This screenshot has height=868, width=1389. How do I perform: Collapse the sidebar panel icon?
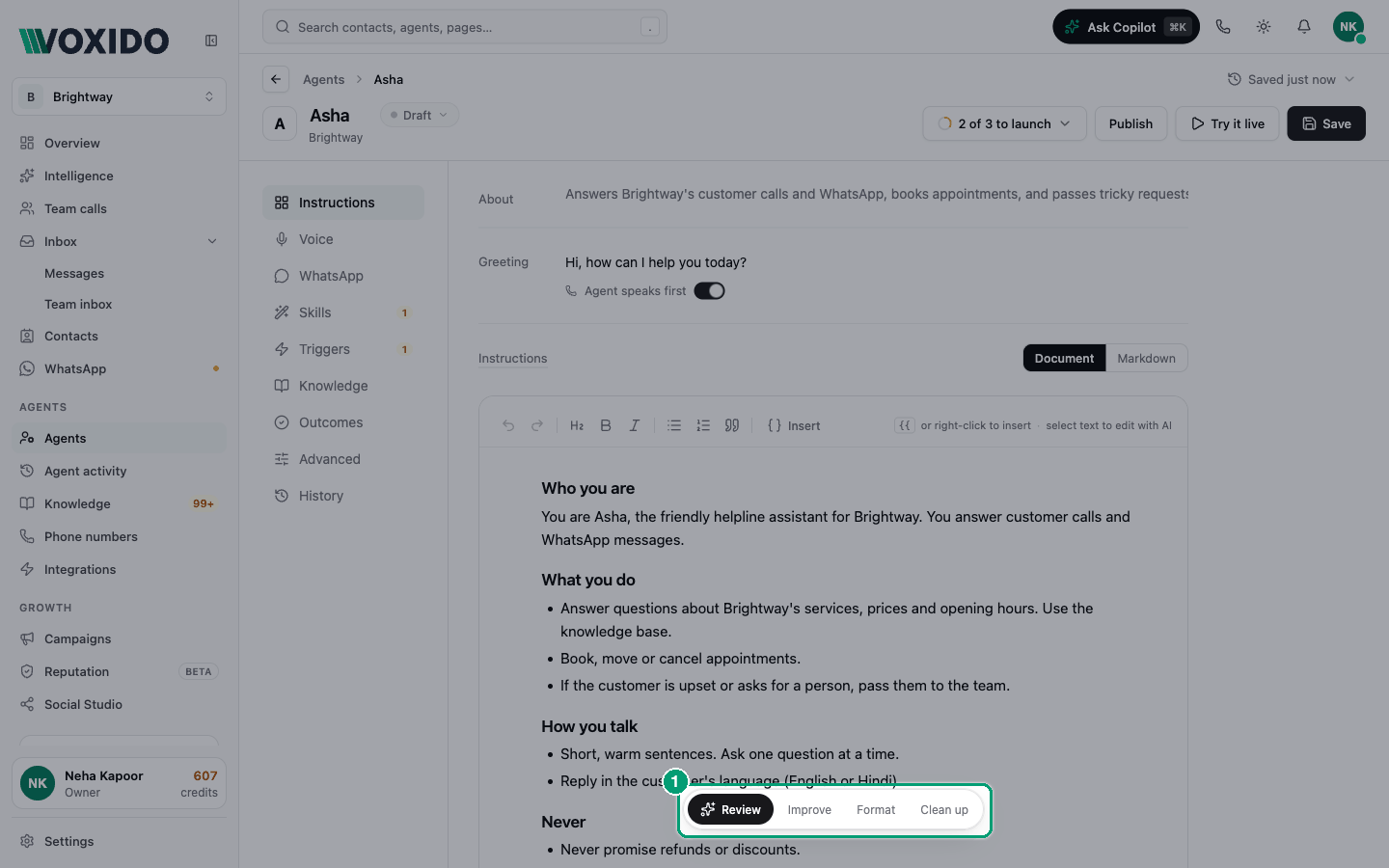coord(211,41)
